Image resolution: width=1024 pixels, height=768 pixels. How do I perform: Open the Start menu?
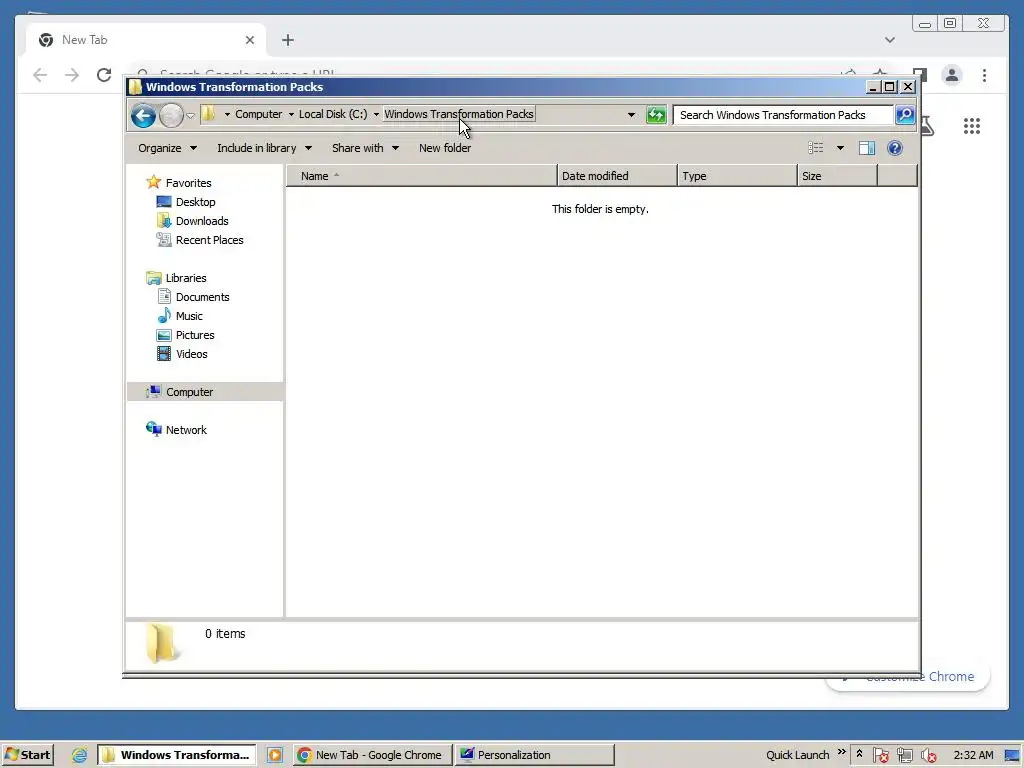point(27,755)
